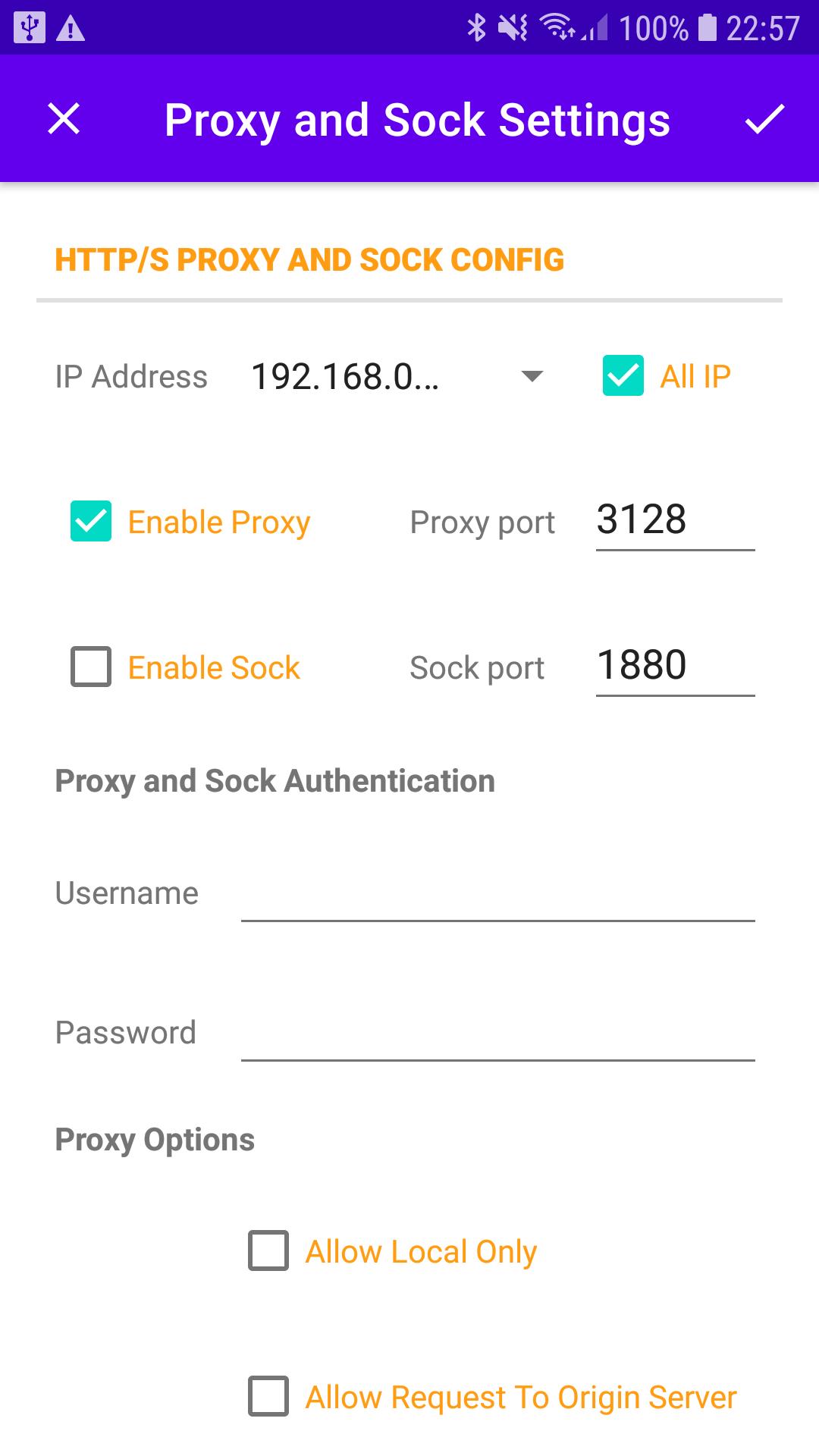Tap the USB status icon
819x1456 pixels.
[x=30, y=28]
